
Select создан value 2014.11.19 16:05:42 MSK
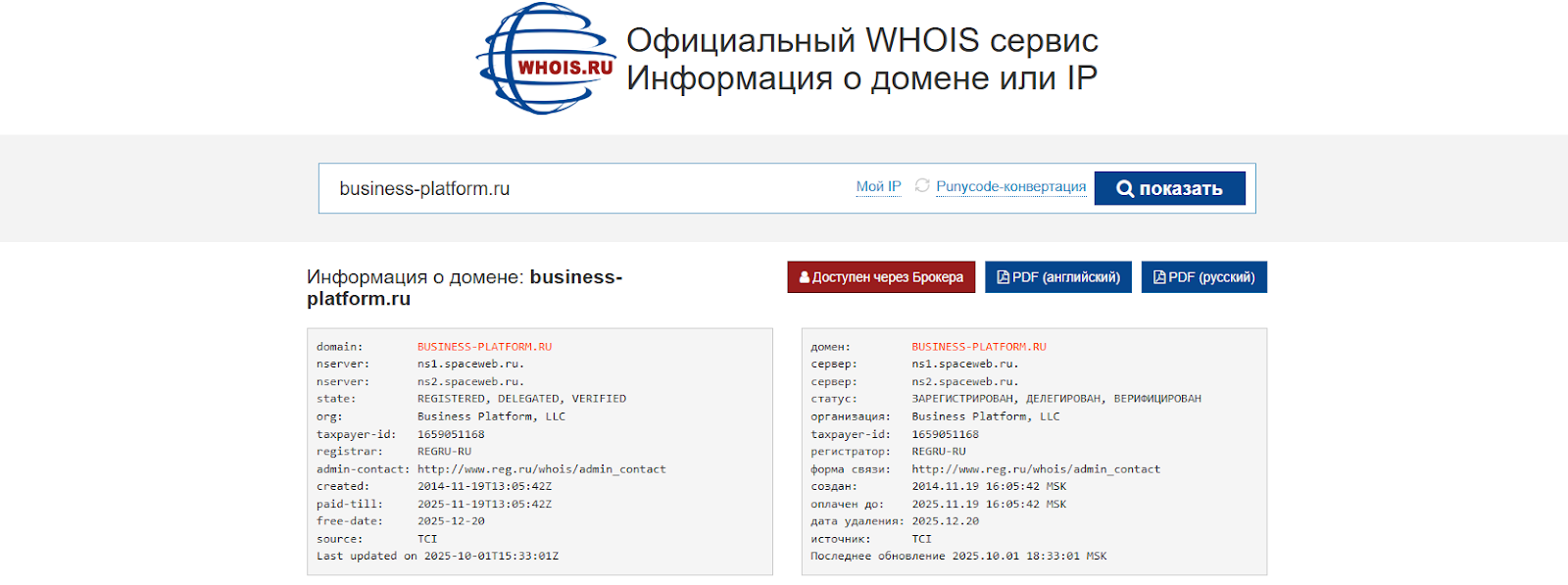coord(989,486)
